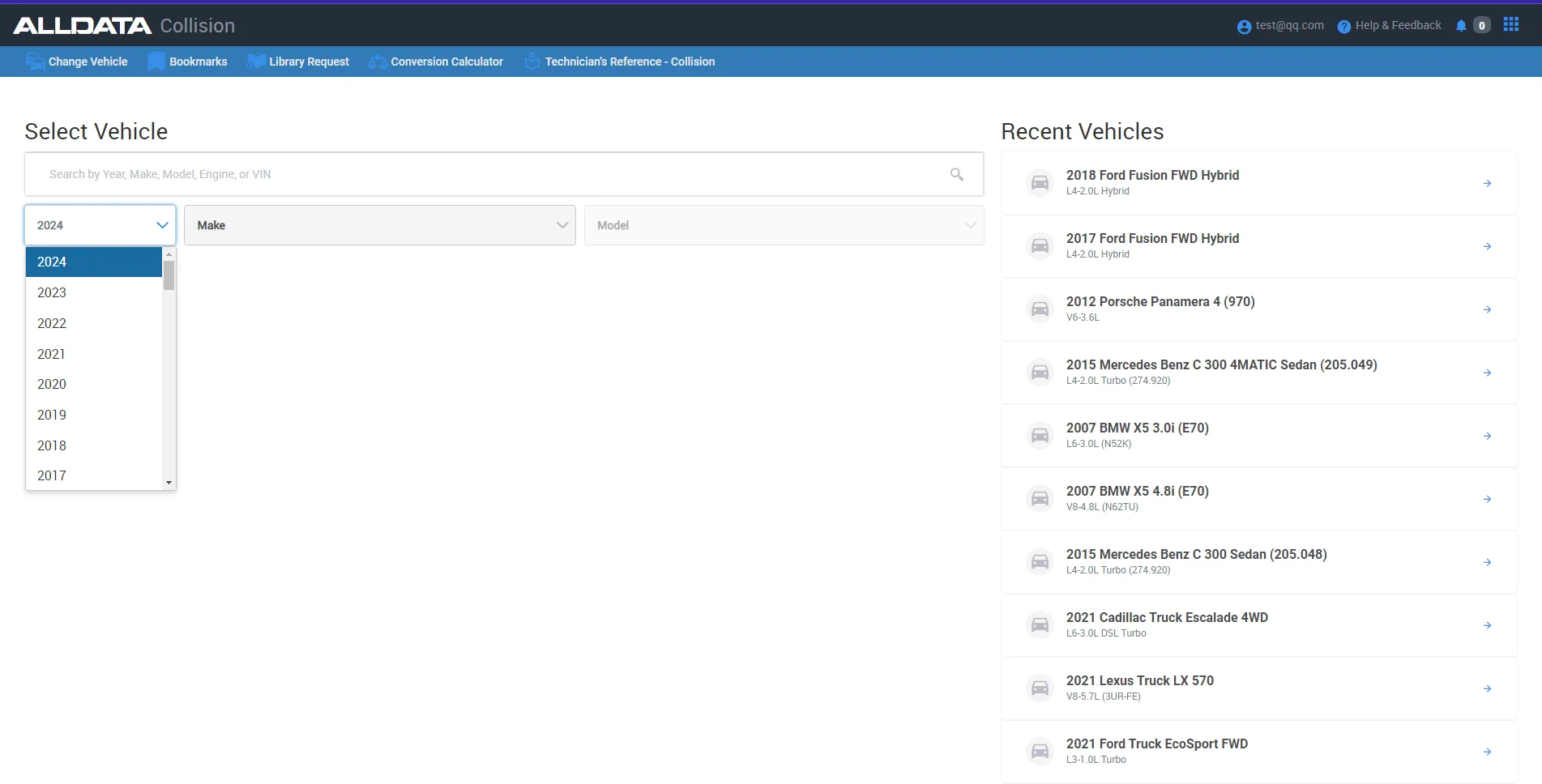Select year 2023 in the list
The width and height of the screenshot is (1542, 784).
coord(94,292)
